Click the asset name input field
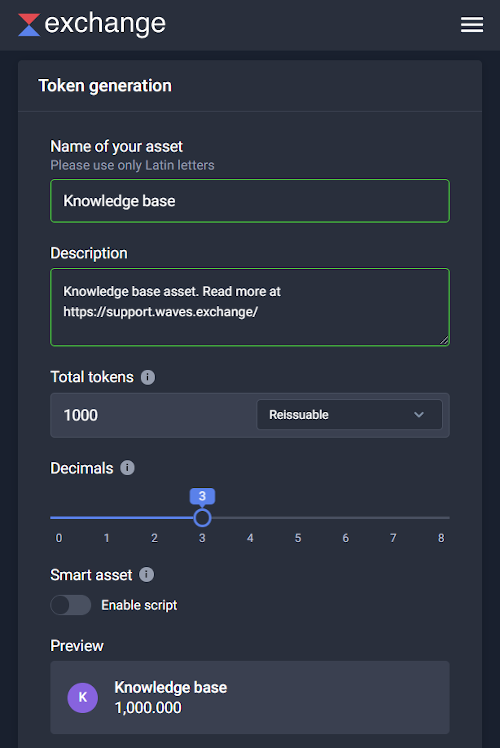500x748 pixels. click(250, 201)
